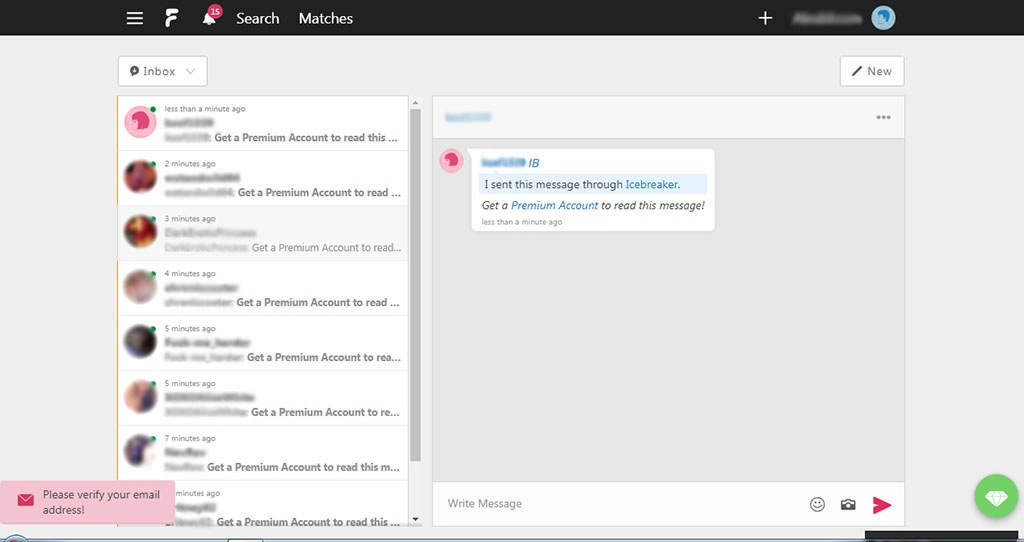Open the Search page

pos(257,18)
